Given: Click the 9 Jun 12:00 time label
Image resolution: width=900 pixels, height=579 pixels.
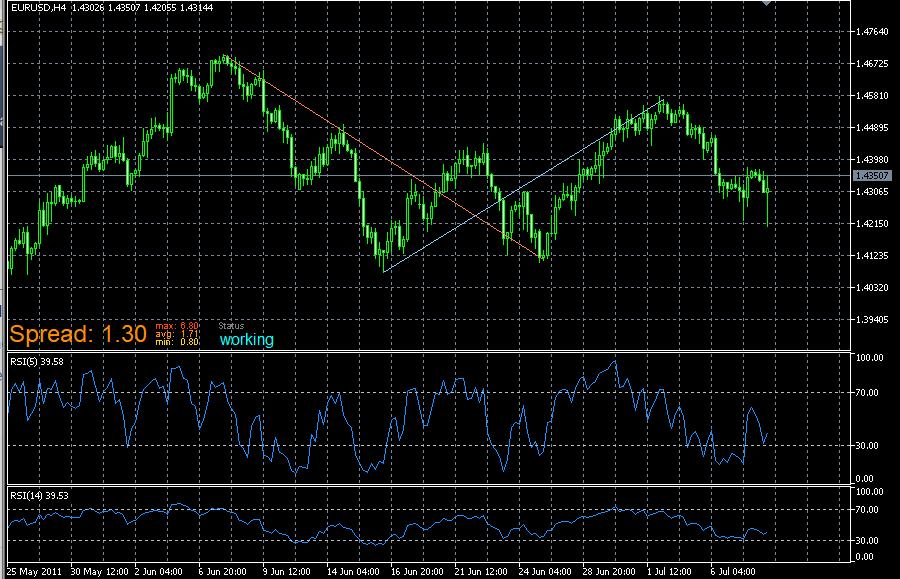Looking at the screenshot, I should point(286,572).
